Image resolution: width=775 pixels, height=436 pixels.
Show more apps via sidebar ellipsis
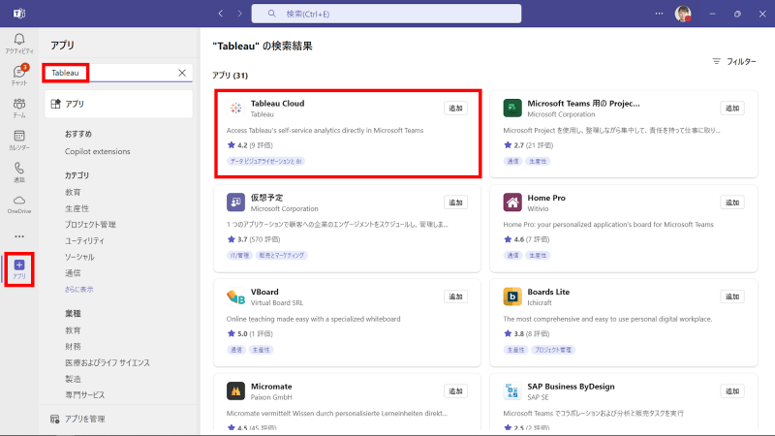tap(19, 236)
